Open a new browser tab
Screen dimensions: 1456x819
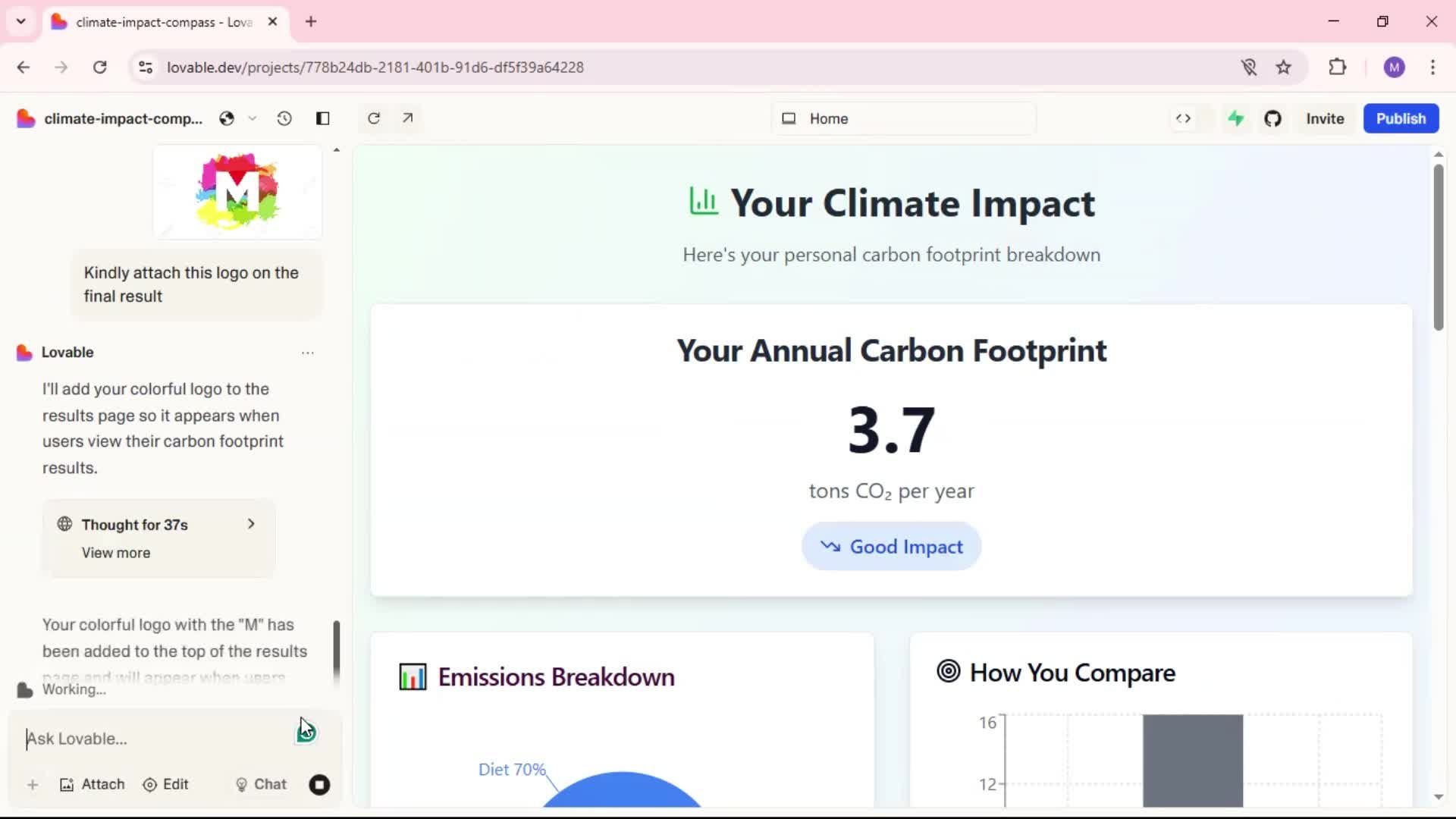coord(311,22)
